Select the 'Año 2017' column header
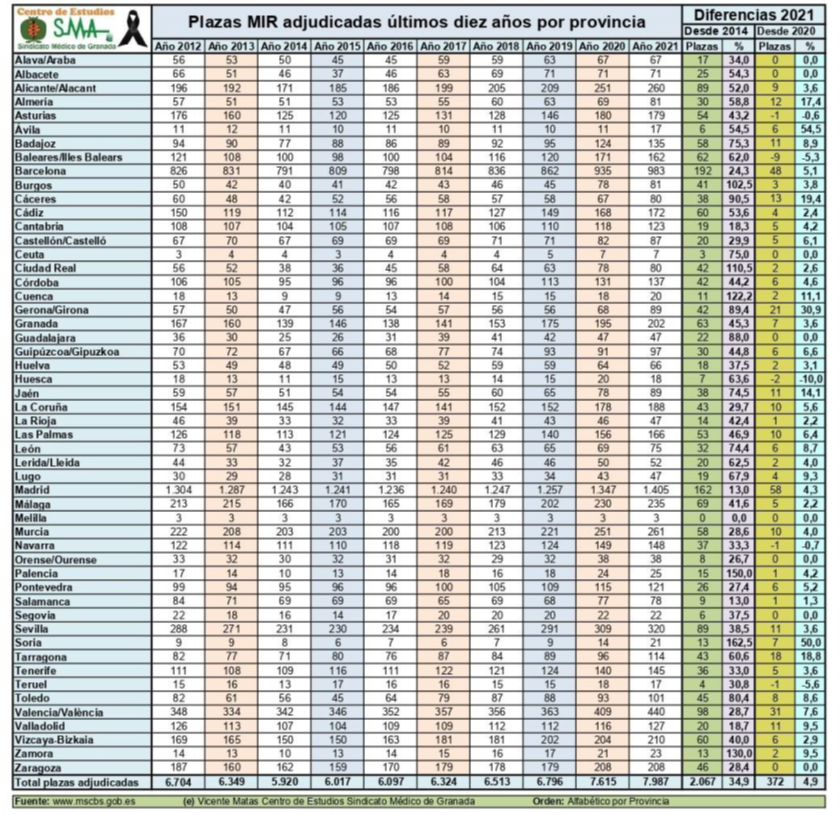This screenshot has height=815, width=839. tap(443, 47)
